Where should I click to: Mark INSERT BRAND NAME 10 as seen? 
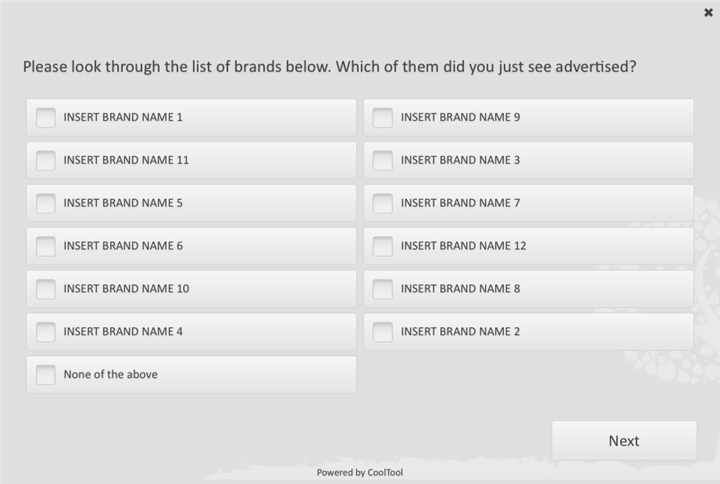pyautogui.click(x=46, y=290)
